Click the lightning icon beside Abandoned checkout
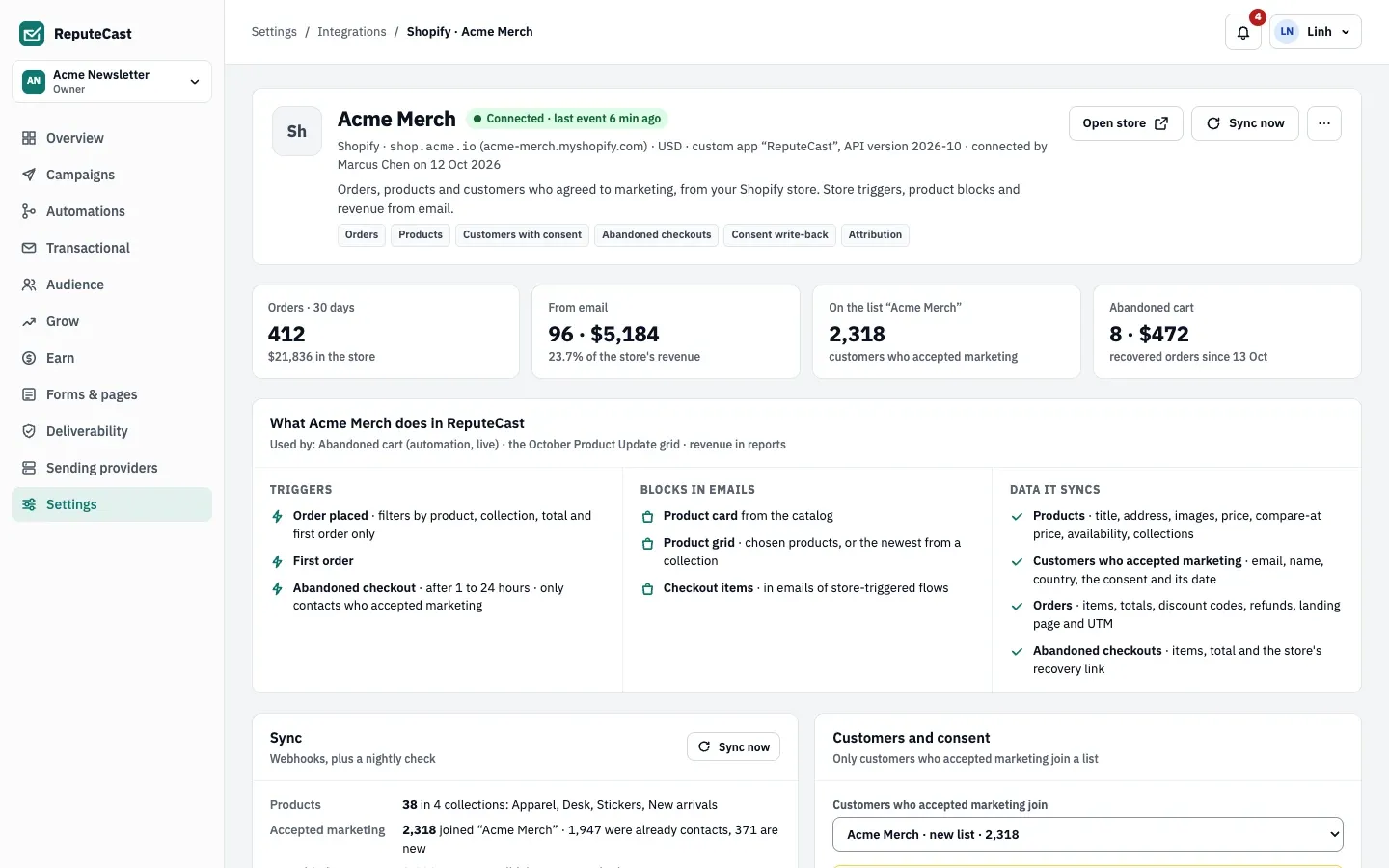Screen dimensions: 1389x868 click(277, 588)
